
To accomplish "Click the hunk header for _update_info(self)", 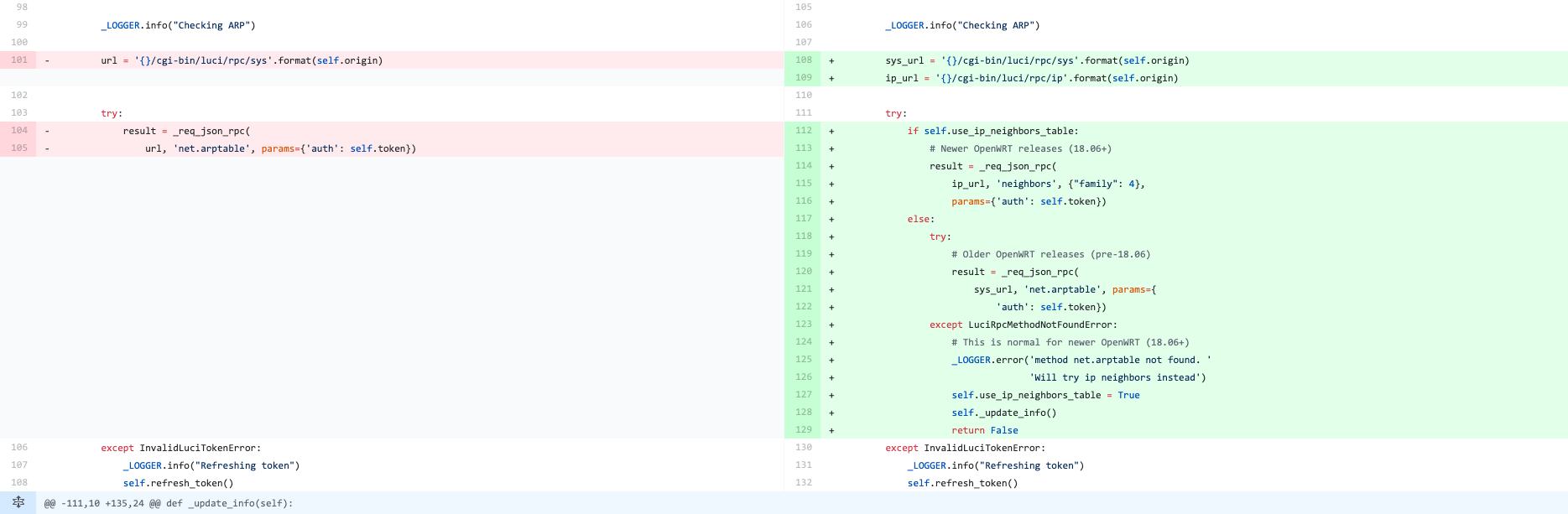I will pyautogui.click(x=169, y=503).
